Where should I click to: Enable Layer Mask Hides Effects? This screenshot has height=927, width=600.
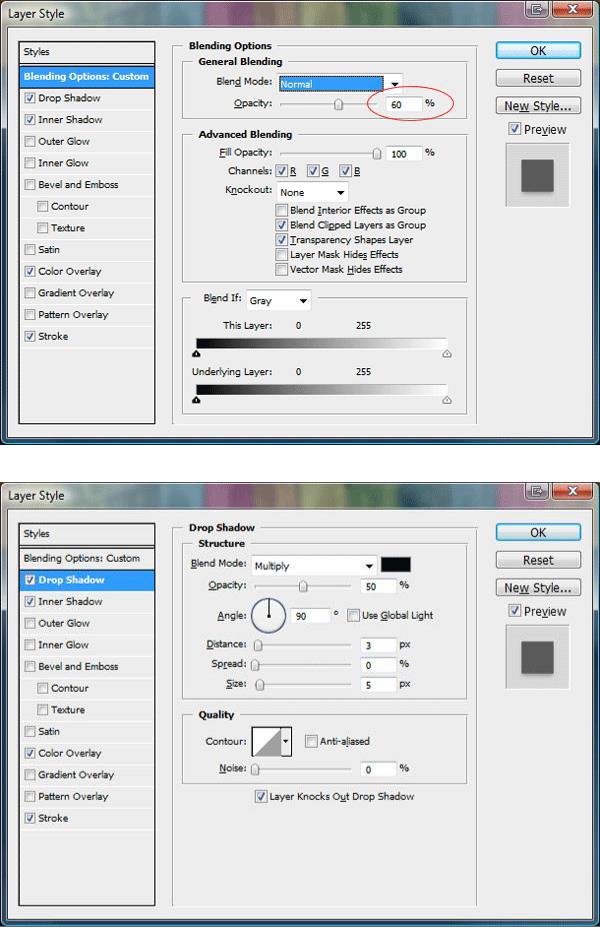pyautogui.click(x=281, y=254)
